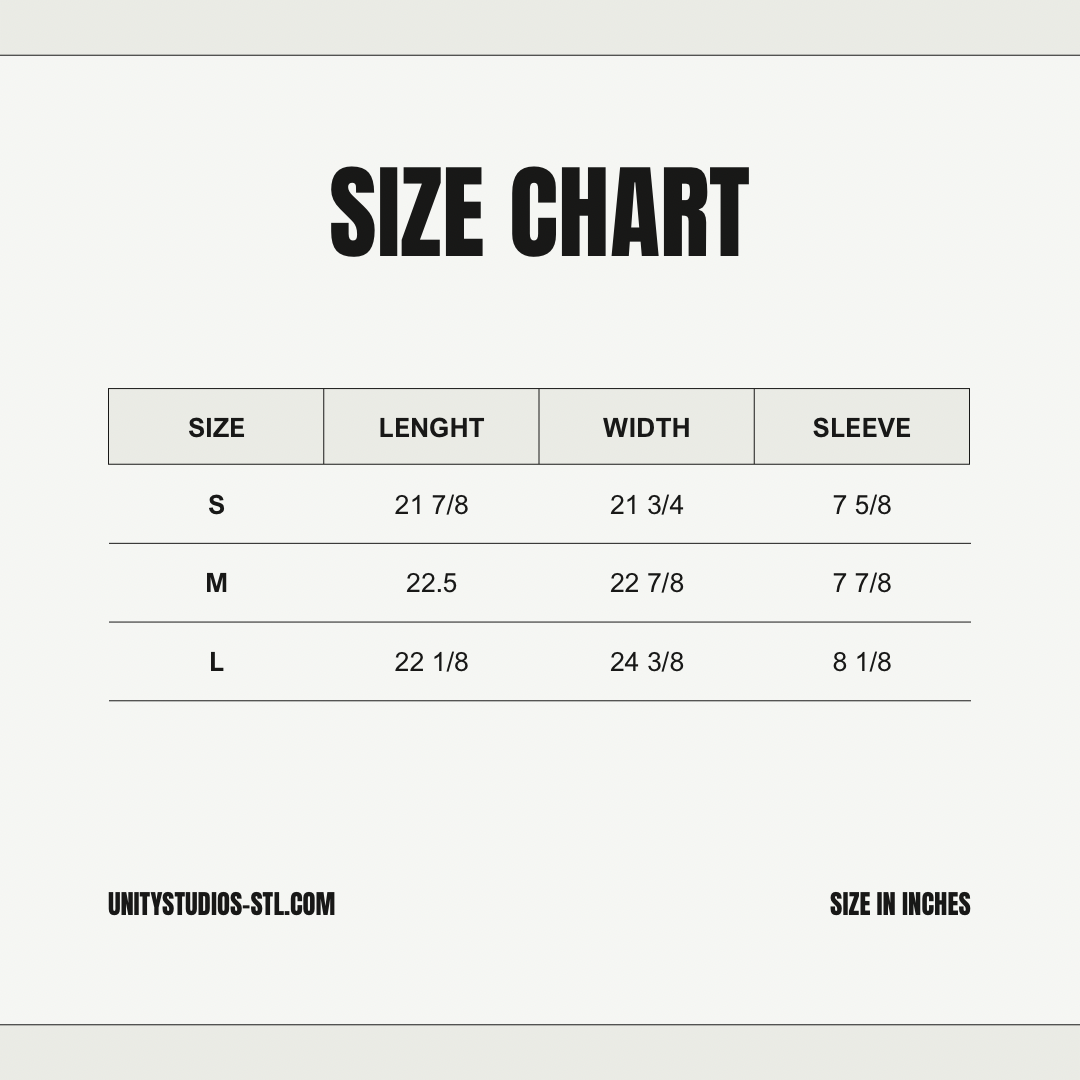Click the 8 1/8 sleeve value
The width and height of the screenshot is (1080, 1080).
tap(862, 662)
